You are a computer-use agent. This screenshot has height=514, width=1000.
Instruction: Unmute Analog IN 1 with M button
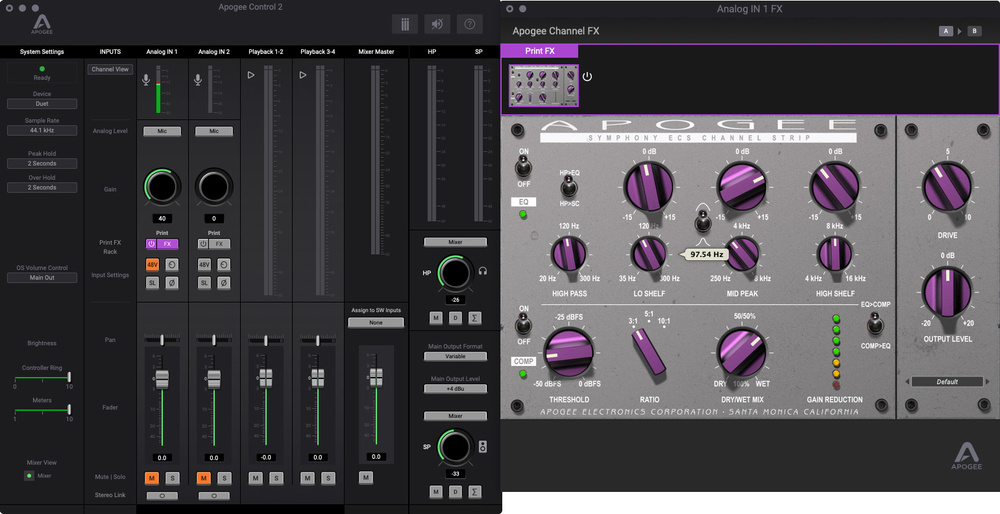pyautogui.click(x=152, y=478)
